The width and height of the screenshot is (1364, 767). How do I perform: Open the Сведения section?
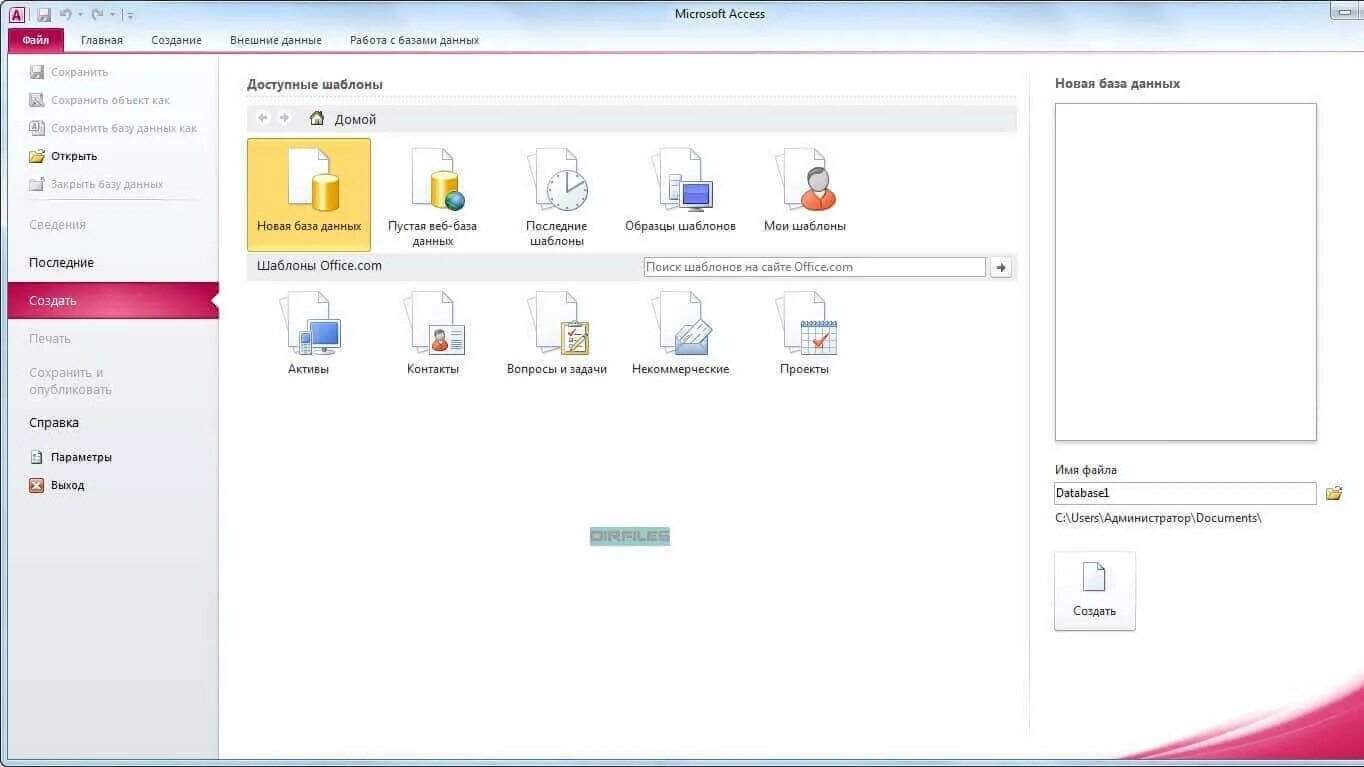tap(57, 225)
